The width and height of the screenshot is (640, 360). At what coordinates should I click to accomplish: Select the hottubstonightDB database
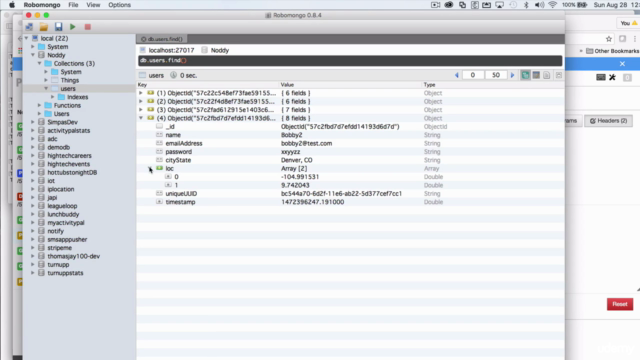point(72,172)
